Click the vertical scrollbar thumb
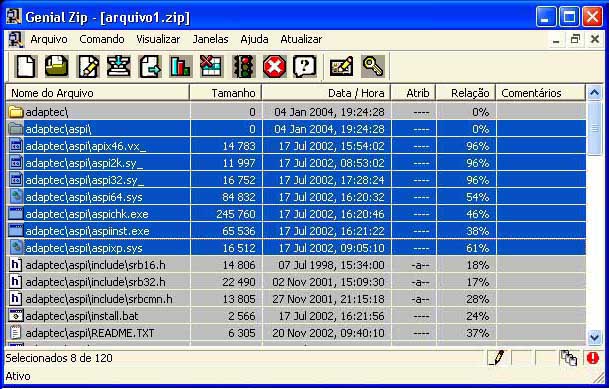 595,129
